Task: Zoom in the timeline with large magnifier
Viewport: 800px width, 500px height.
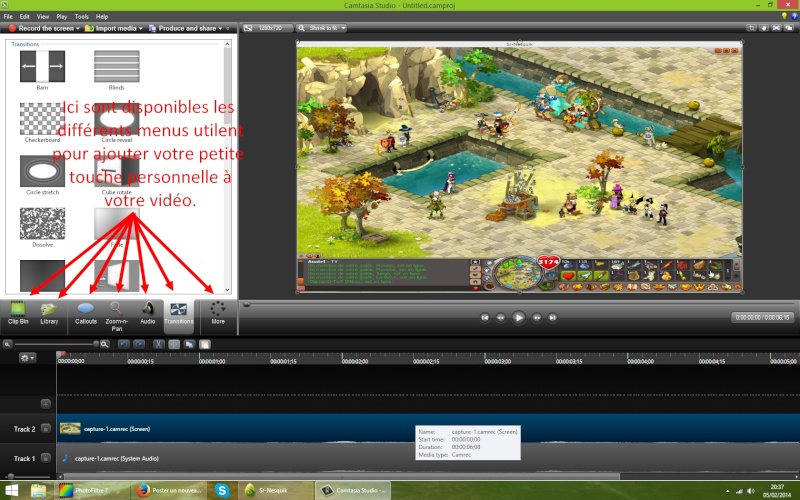Action: 105,344
